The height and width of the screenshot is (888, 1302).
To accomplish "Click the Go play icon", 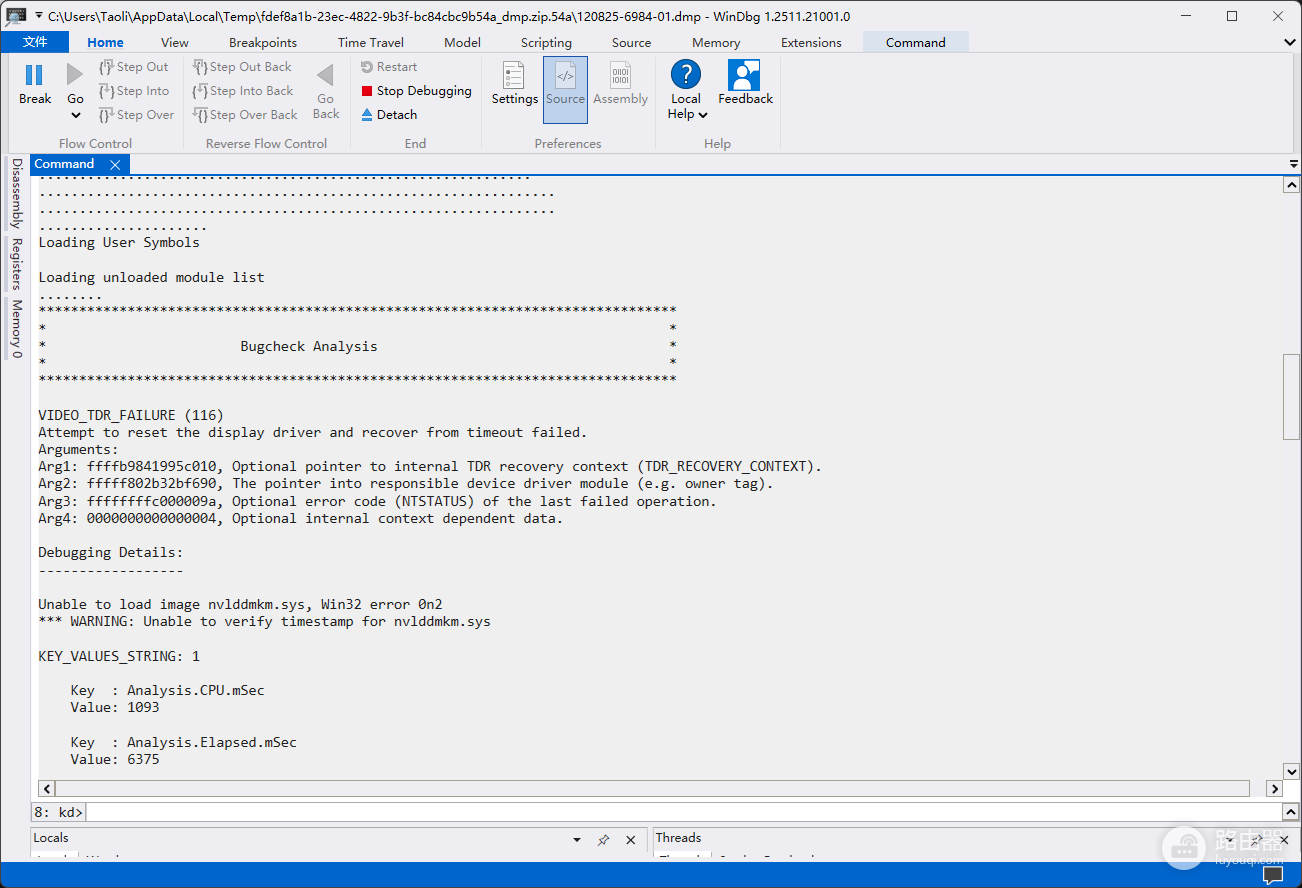I will pyautogui.click(x=75, y=75).
